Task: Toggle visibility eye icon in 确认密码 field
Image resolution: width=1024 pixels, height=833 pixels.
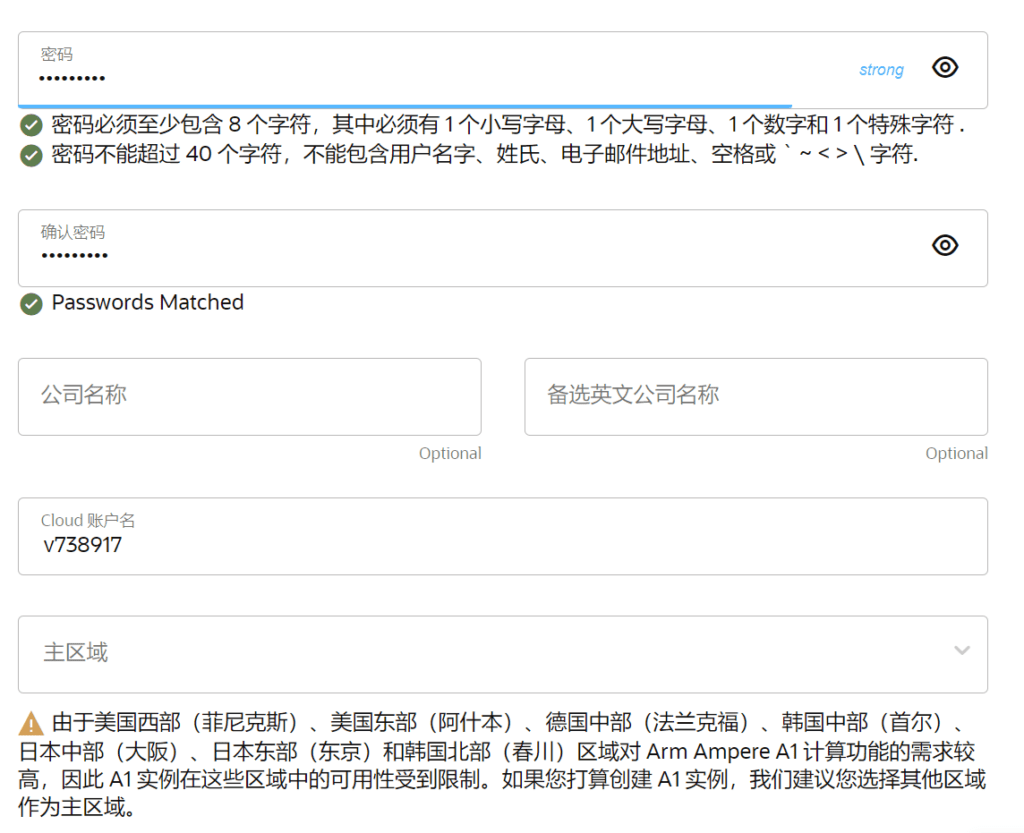Action: click(x=944, y=245)
